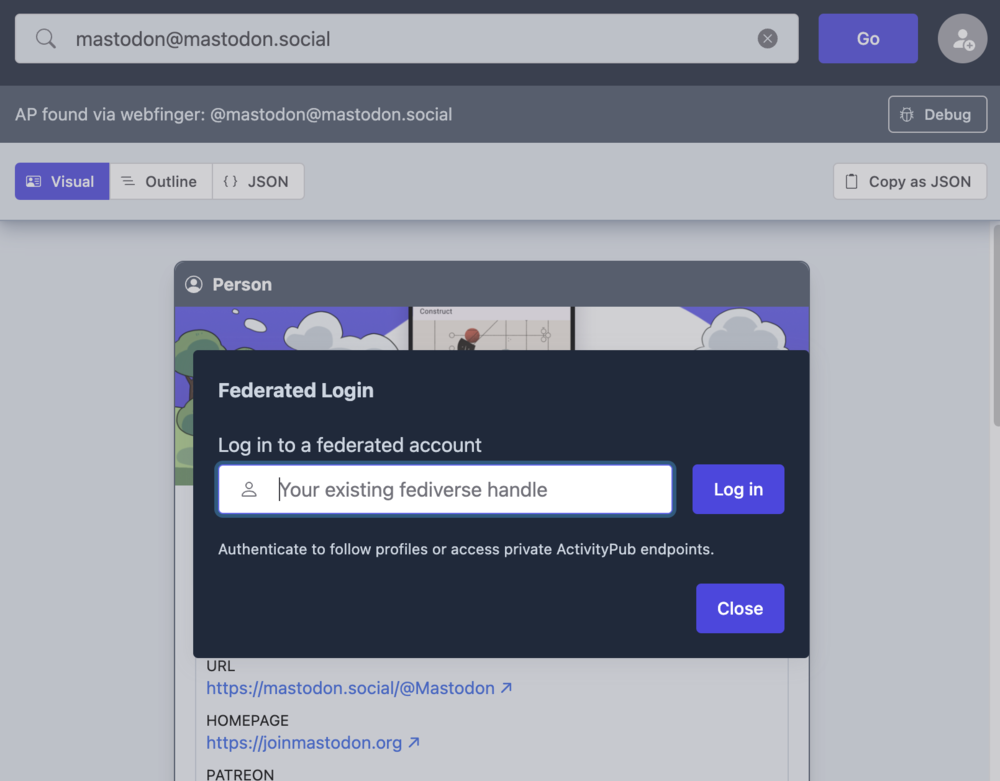Open the joinmastodon.org homepage link
This screenshot has width=1000, height=781.
point(304,743)
